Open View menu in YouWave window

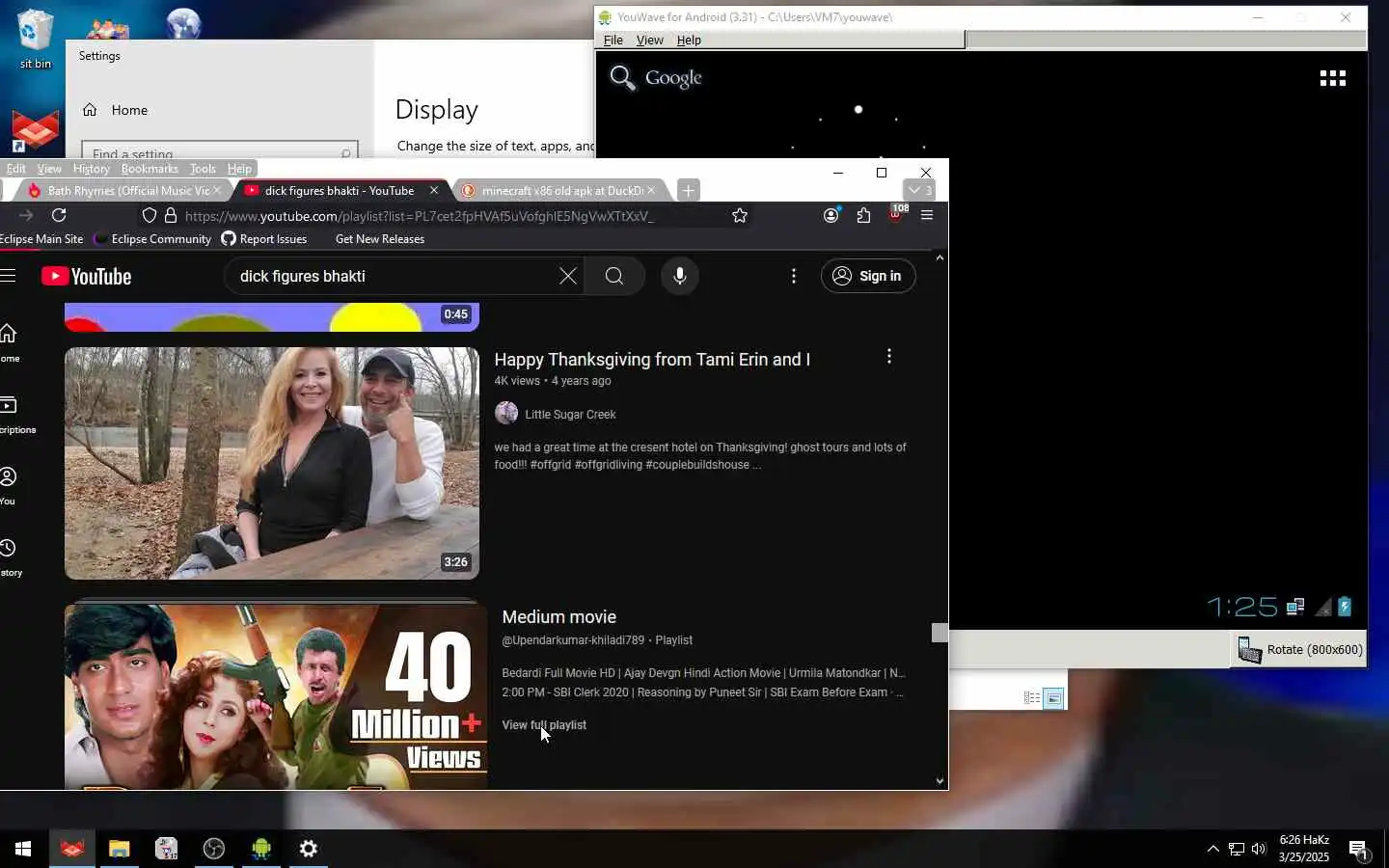click(650, 41)
